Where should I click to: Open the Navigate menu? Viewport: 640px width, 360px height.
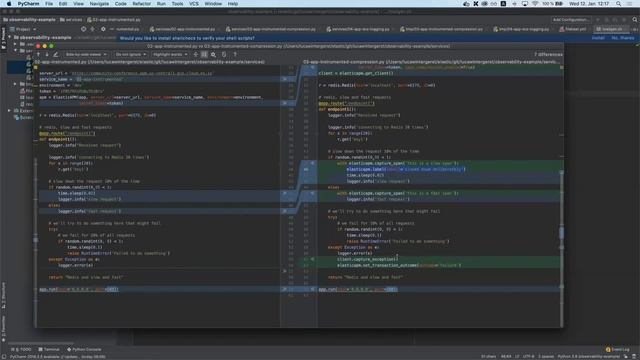pyautogui.click(x=99, y=4)
